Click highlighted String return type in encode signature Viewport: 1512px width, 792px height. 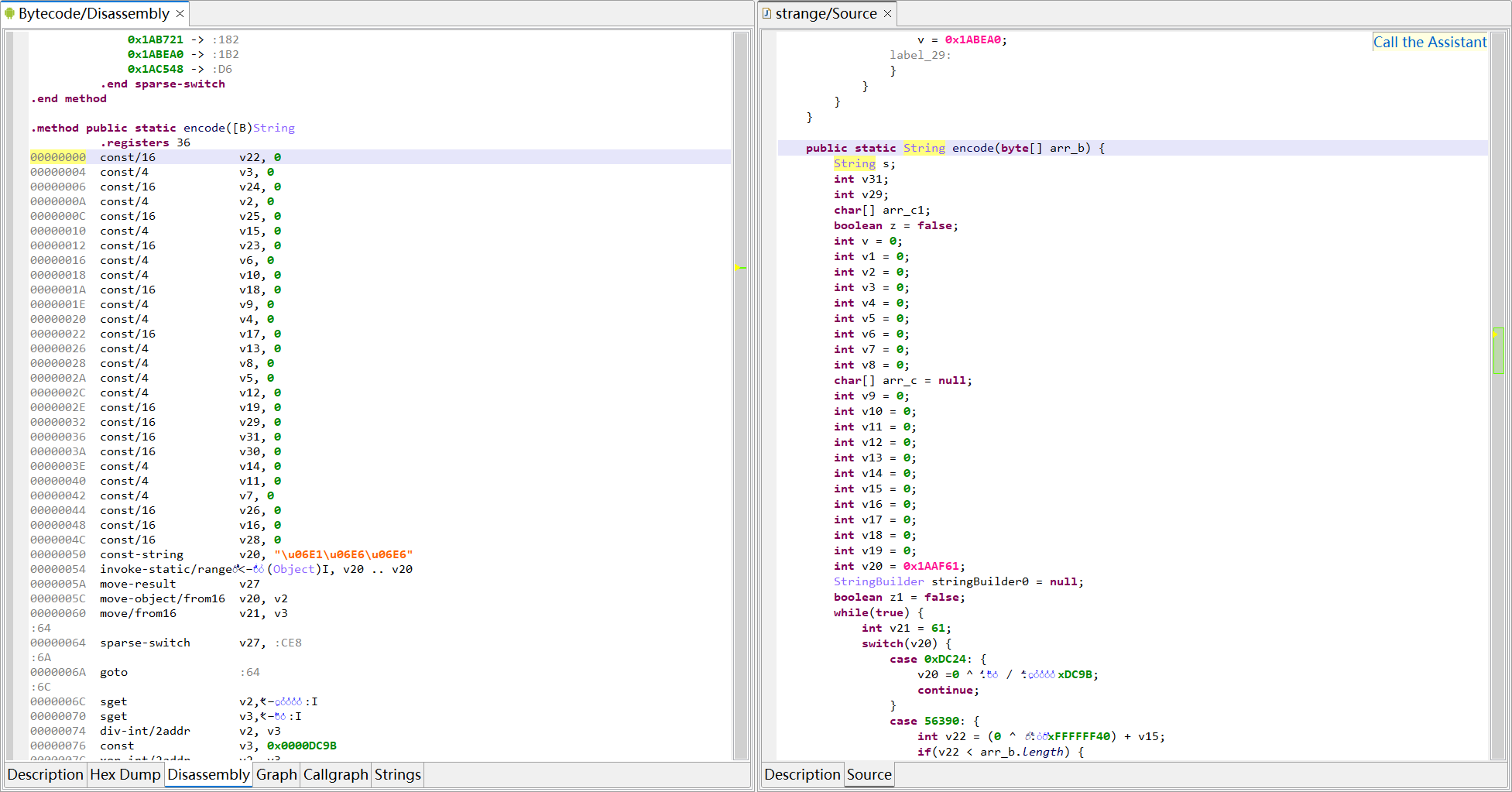tap(924, 148)
